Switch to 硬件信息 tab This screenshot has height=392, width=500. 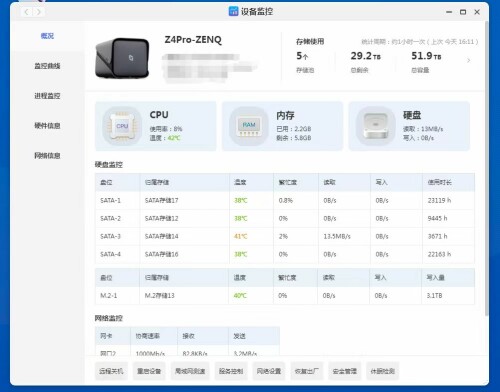(47, 126)
